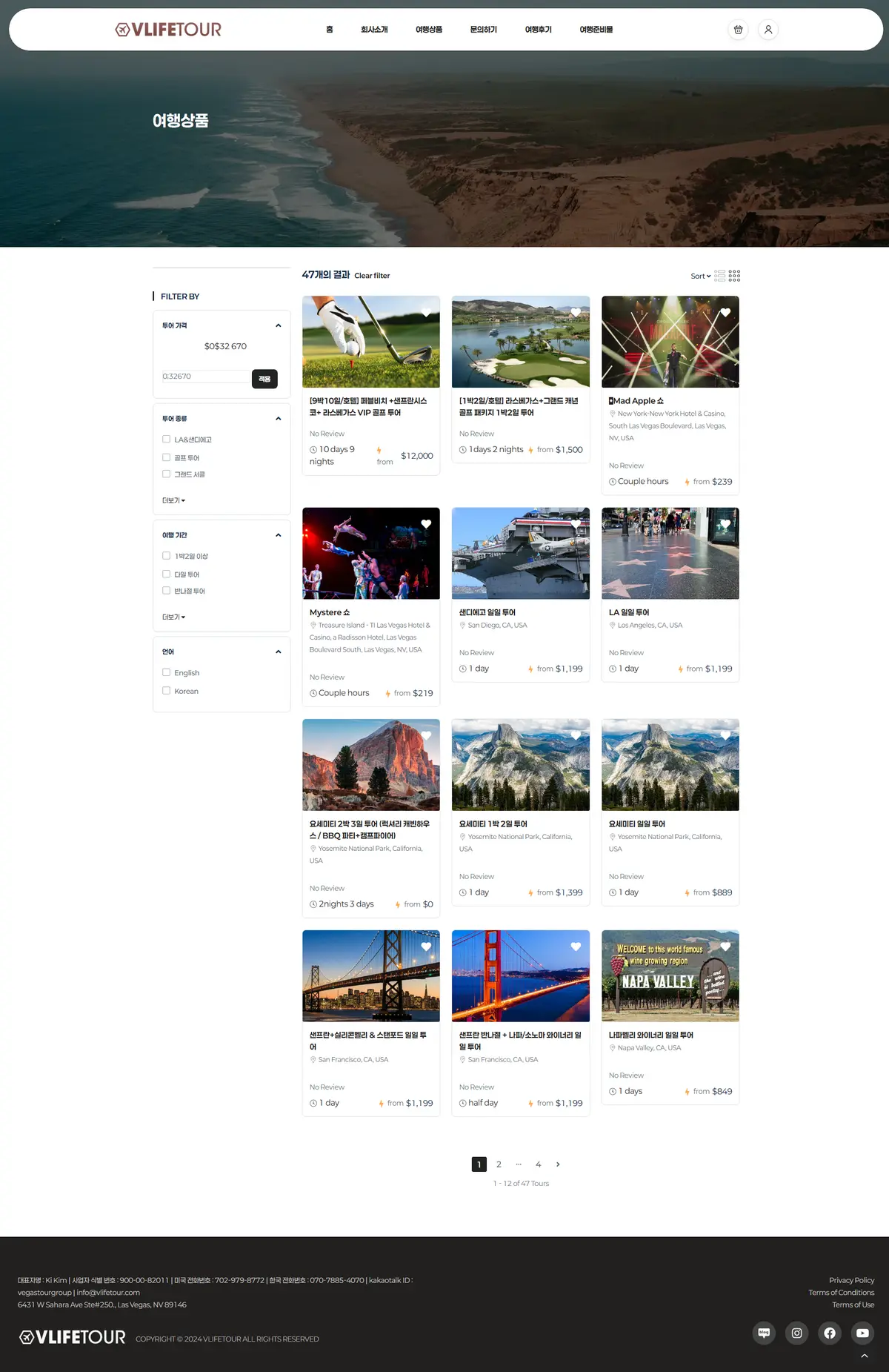The height and width of the screenshot is (1372, 889).
Task: Collapse the 투어 가격 filter section
Action: (x=279, y=325)
